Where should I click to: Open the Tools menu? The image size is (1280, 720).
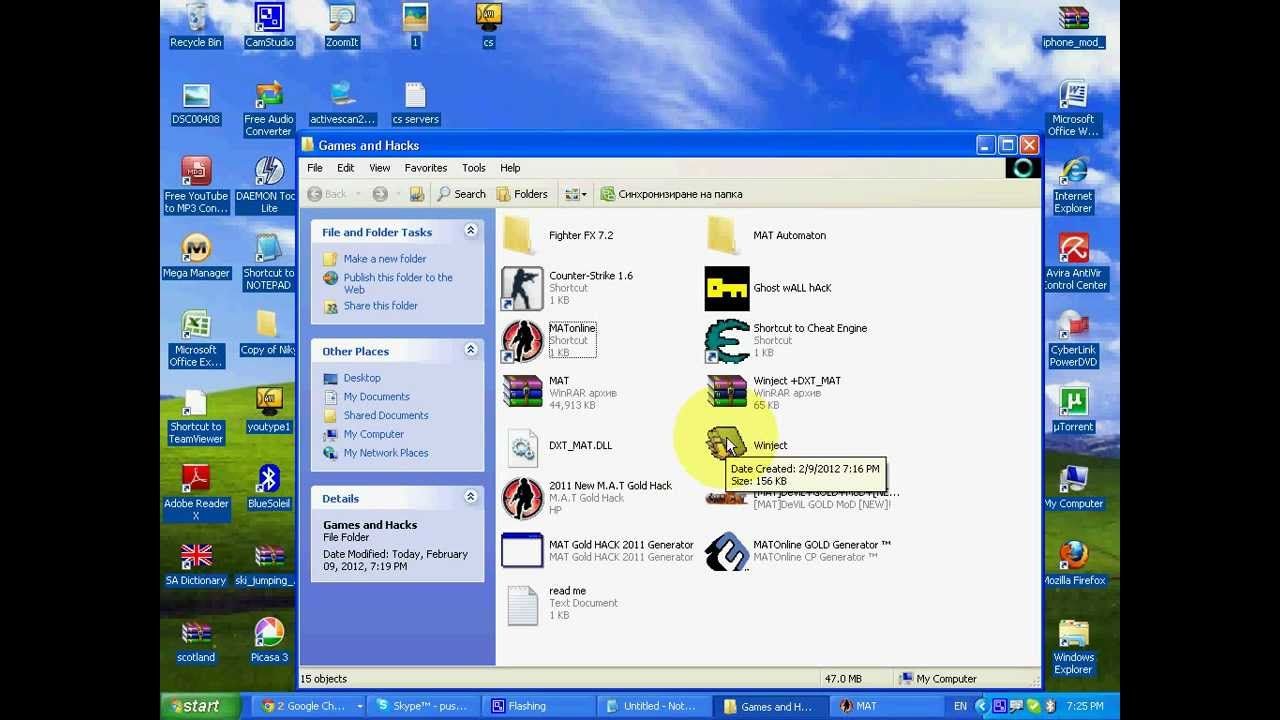pos(474,168)
